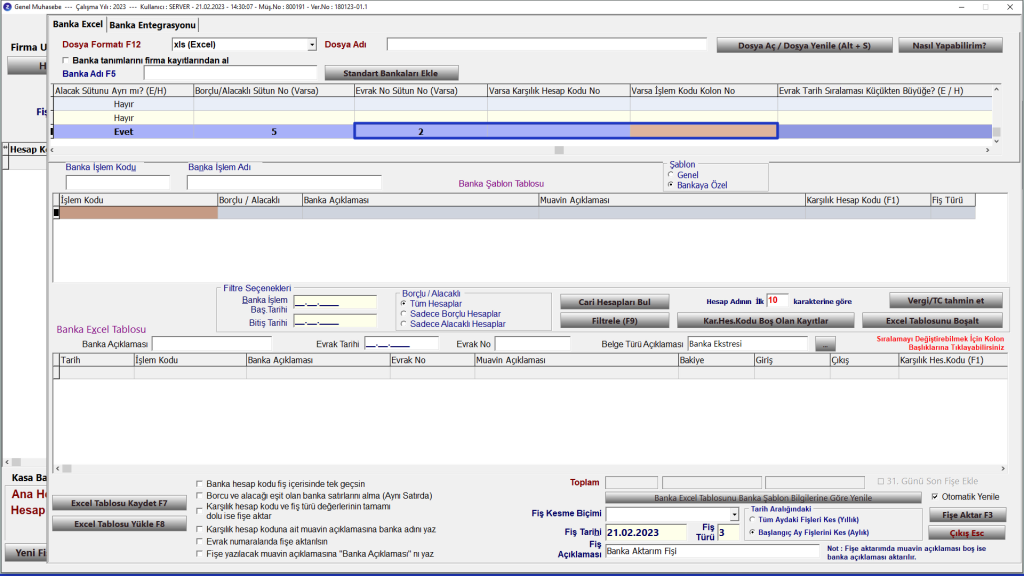
Task: Click the Fiş Tarihi field showing 21.02.2023
Action: coord(646,533)
